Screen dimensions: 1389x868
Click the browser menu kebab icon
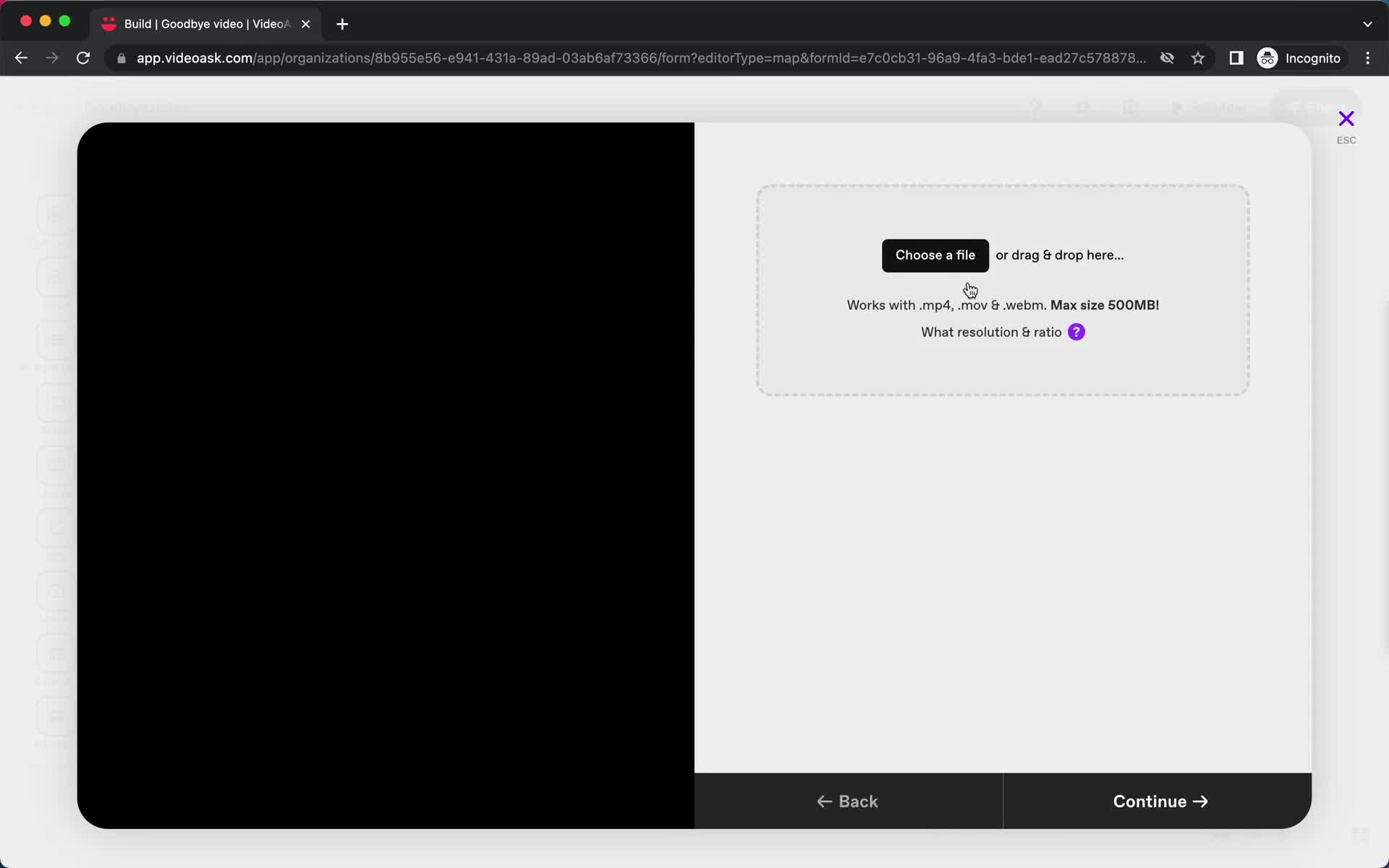[1370, 57]
